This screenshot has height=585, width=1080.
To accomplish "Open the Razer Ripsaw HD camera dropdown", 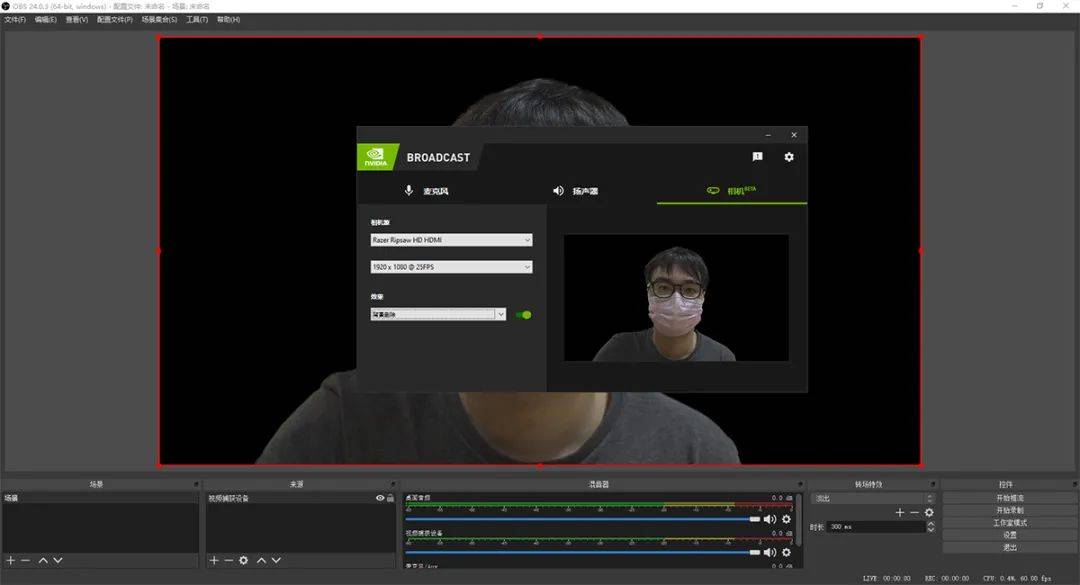I will [450, 240].
